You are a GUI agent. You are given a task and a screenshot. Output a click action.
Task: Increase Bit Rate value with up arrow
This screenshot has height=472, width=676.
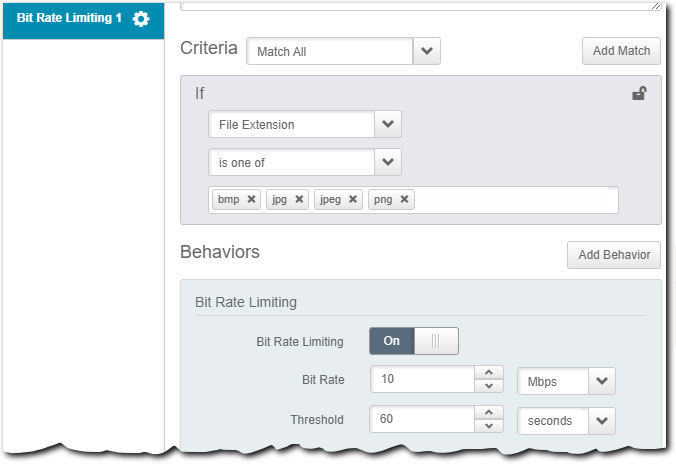[488, 374]
